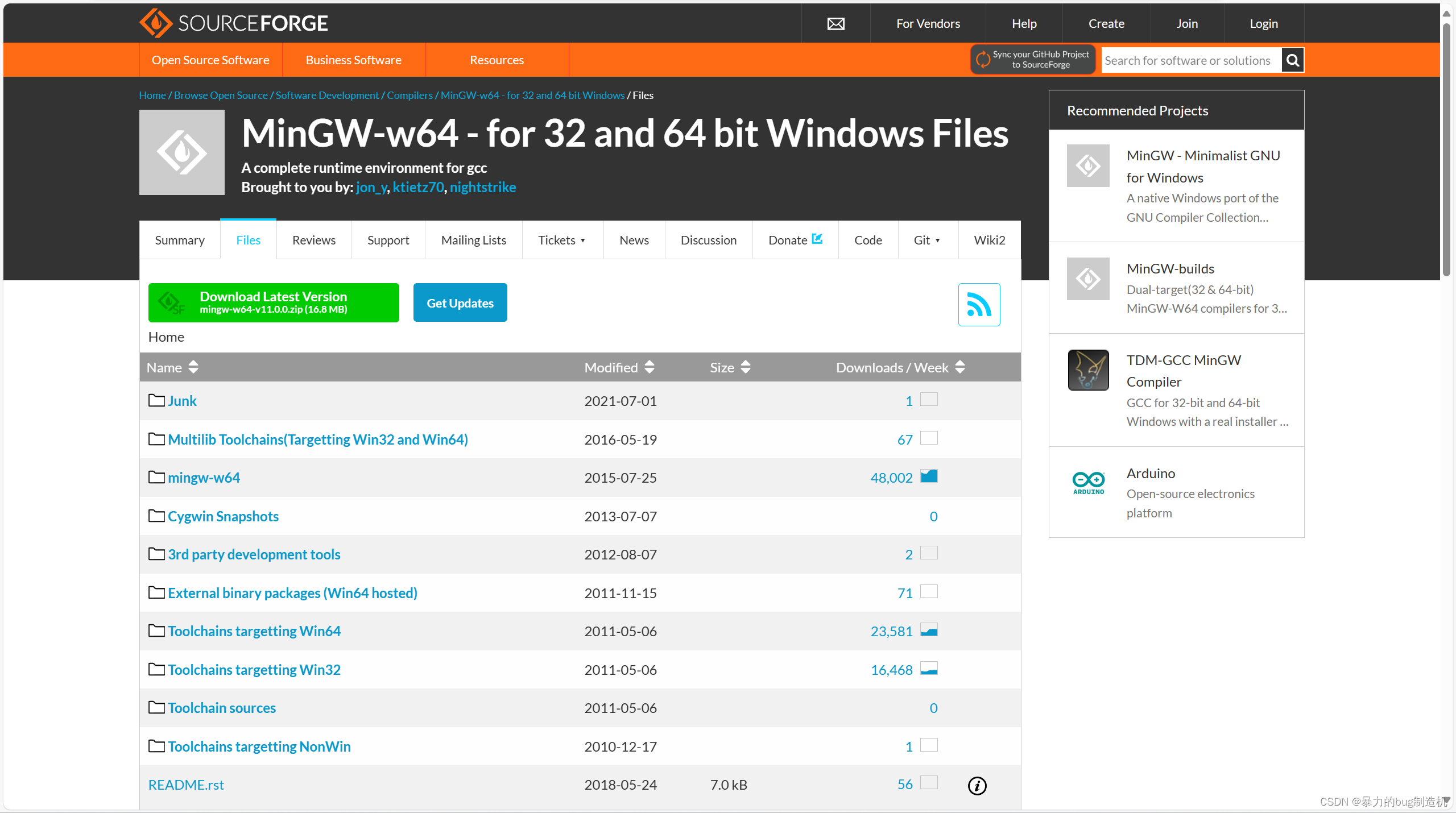Viewport: 1456px width, 813px height.
Task: Click the Toolchains targetting Win64 trend icon
Action: [x=928, y=630]
